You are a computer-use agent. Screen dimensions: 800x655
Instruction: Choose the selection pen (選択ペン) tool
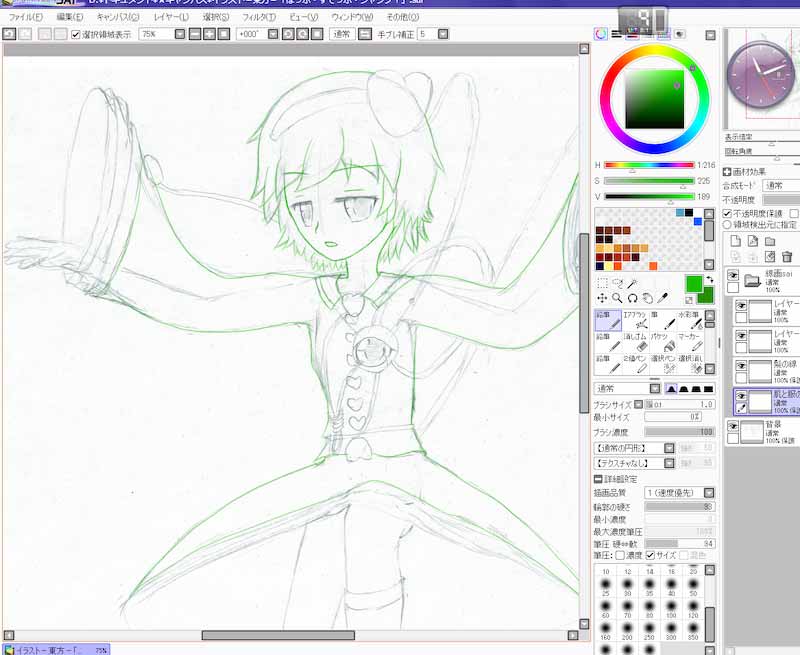point(662,364)
